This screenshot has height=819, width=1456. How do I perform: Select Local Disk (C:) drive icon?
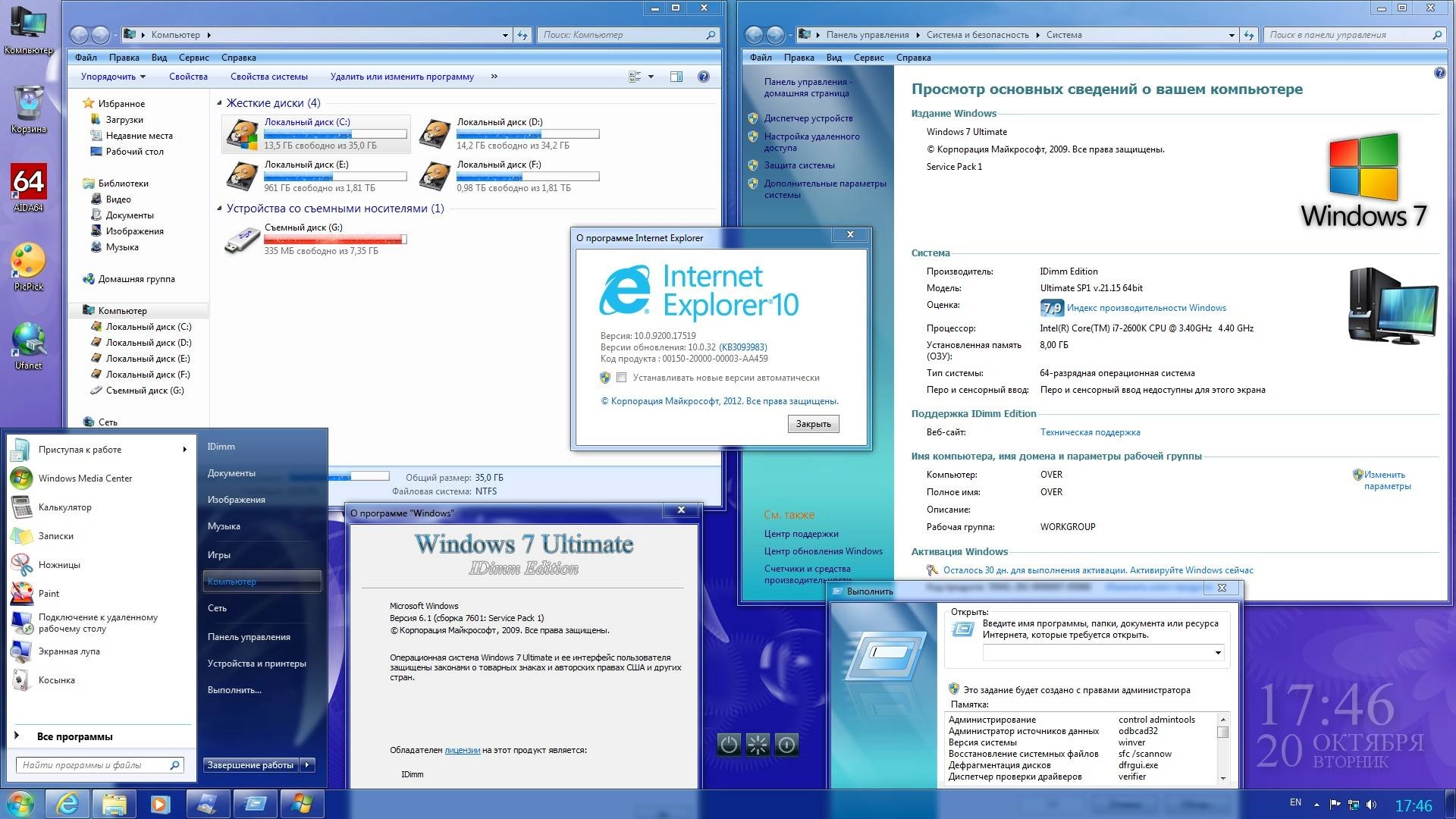[242, 134]
